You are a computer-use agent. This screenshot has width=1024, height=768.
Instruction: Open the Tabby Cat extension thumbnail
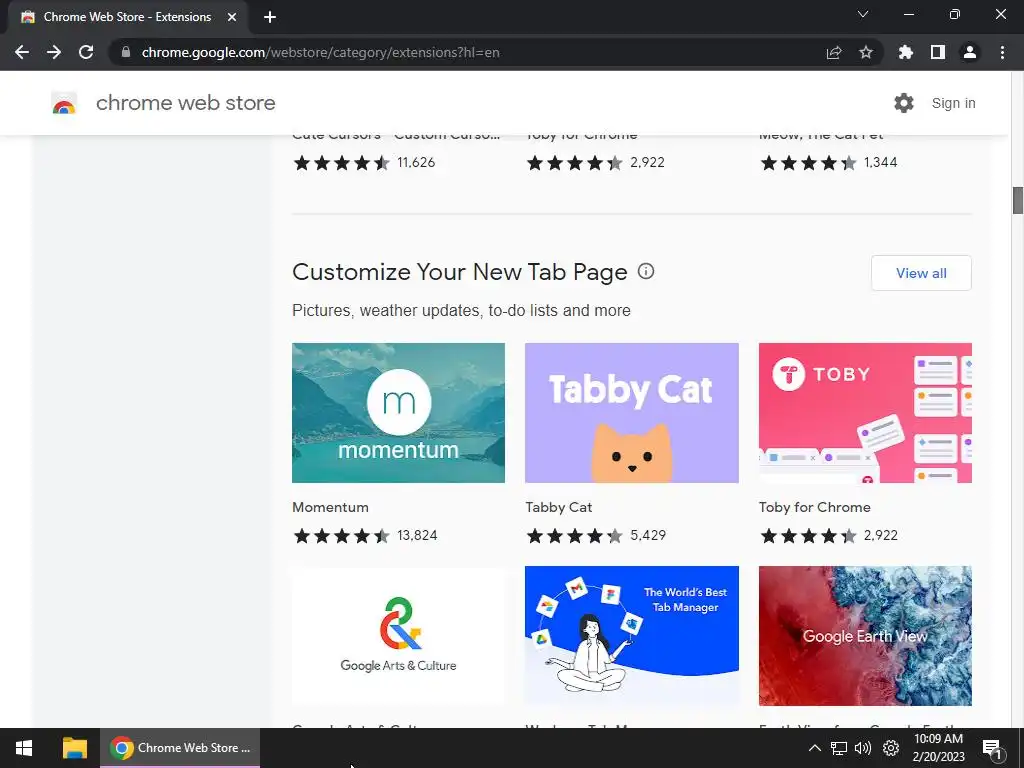coord(632,413)
